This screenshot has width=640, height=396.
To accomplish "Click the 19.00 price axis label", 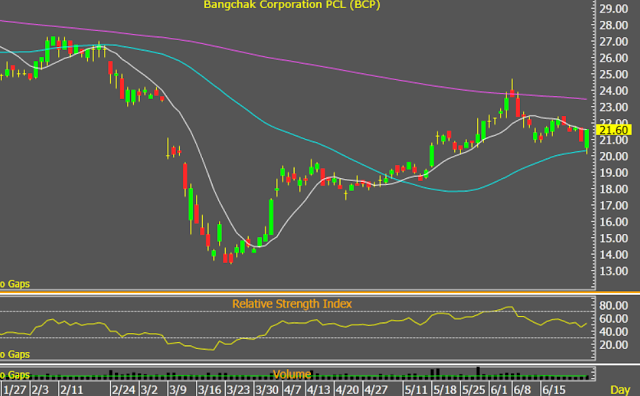I will coord(613,173).
